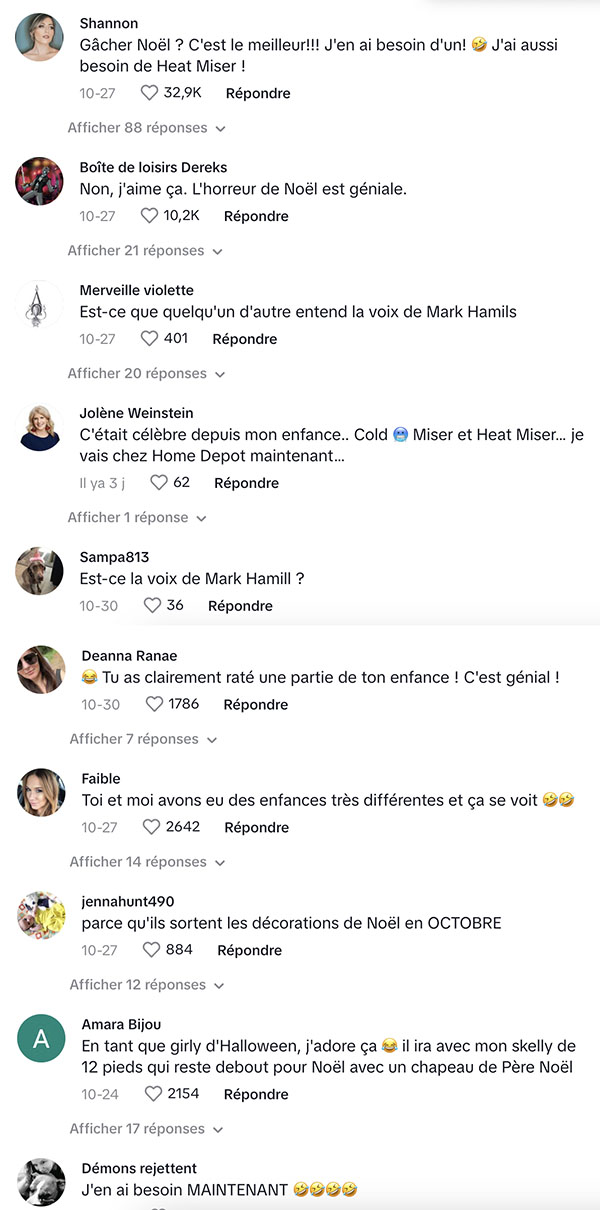
Task: Expand Afficher 88 réponses under Shannon
Action: coord(147,128)
